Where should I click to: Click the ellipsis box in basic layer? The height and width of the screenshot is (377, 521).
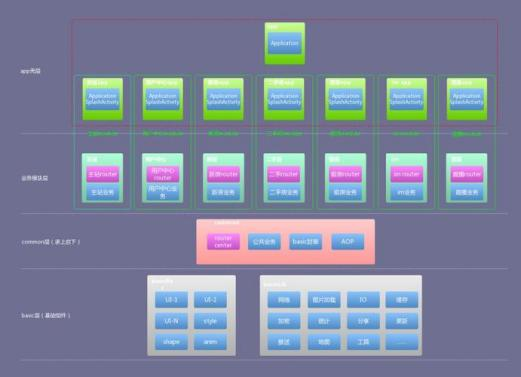(x=402, y=342)
